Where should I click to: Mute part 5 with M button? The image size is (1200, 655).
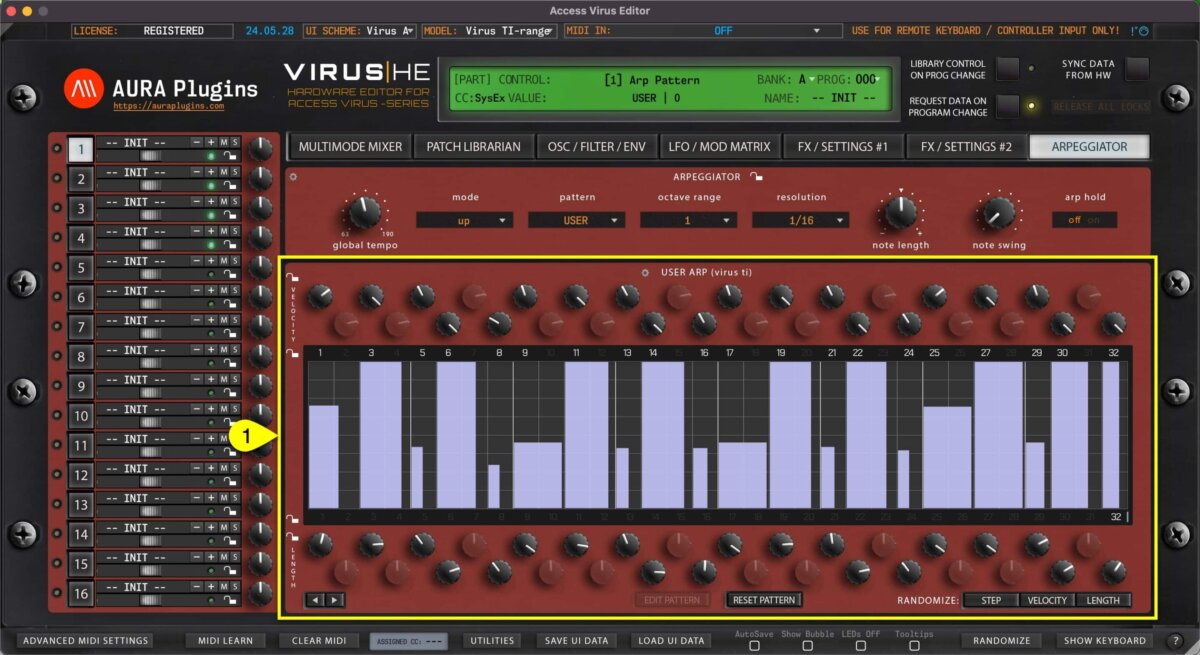click(x=224, y=261)
